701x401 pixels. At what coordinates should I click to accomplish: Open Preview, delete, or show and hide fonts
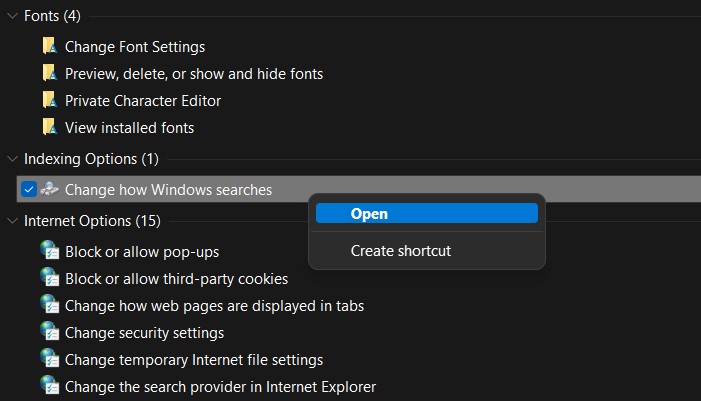[194, 73]
